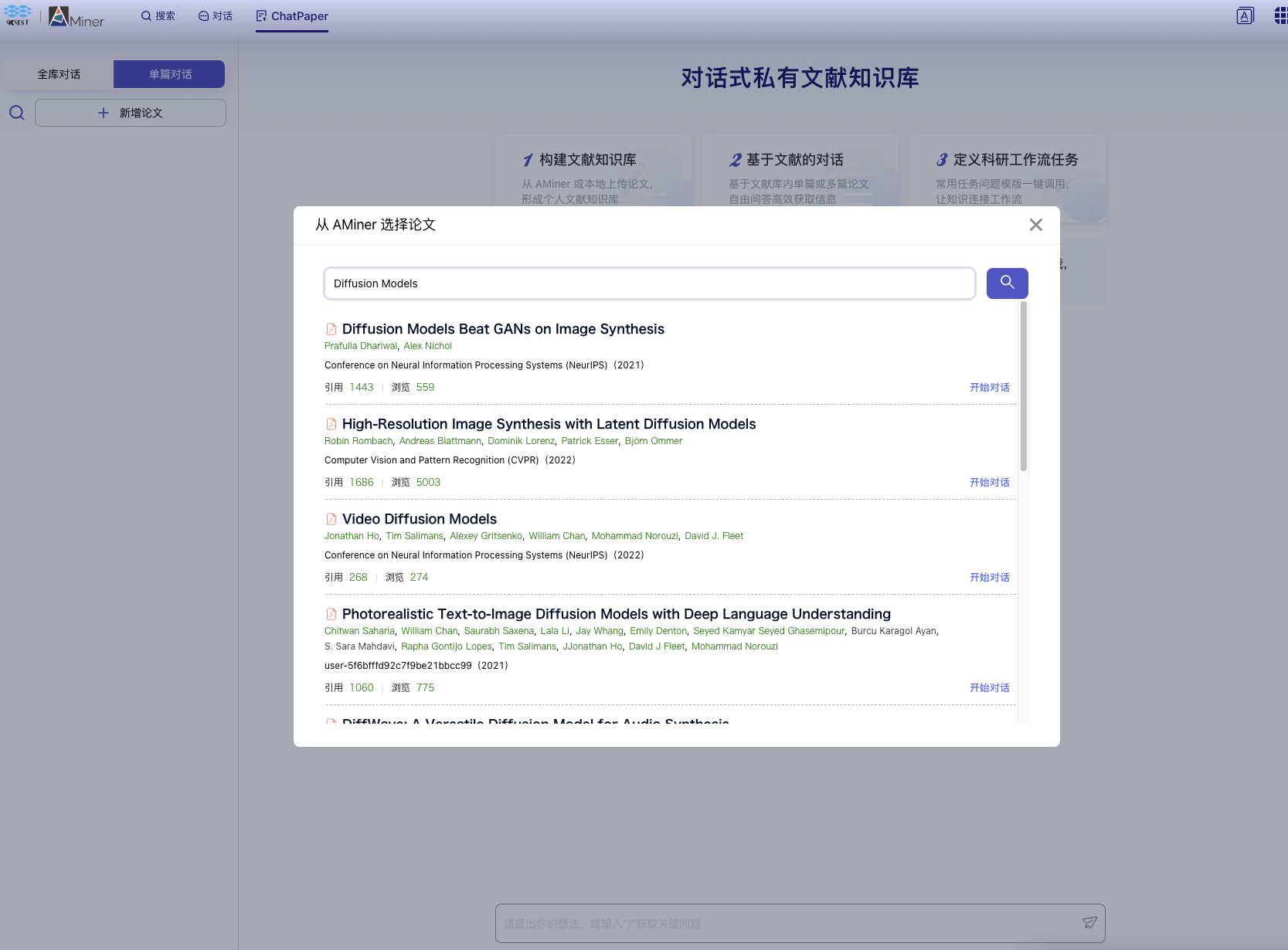Click the grid apps icon top right
The width and height of the screenshot is (1288, 950).
tap(1280, 15)
